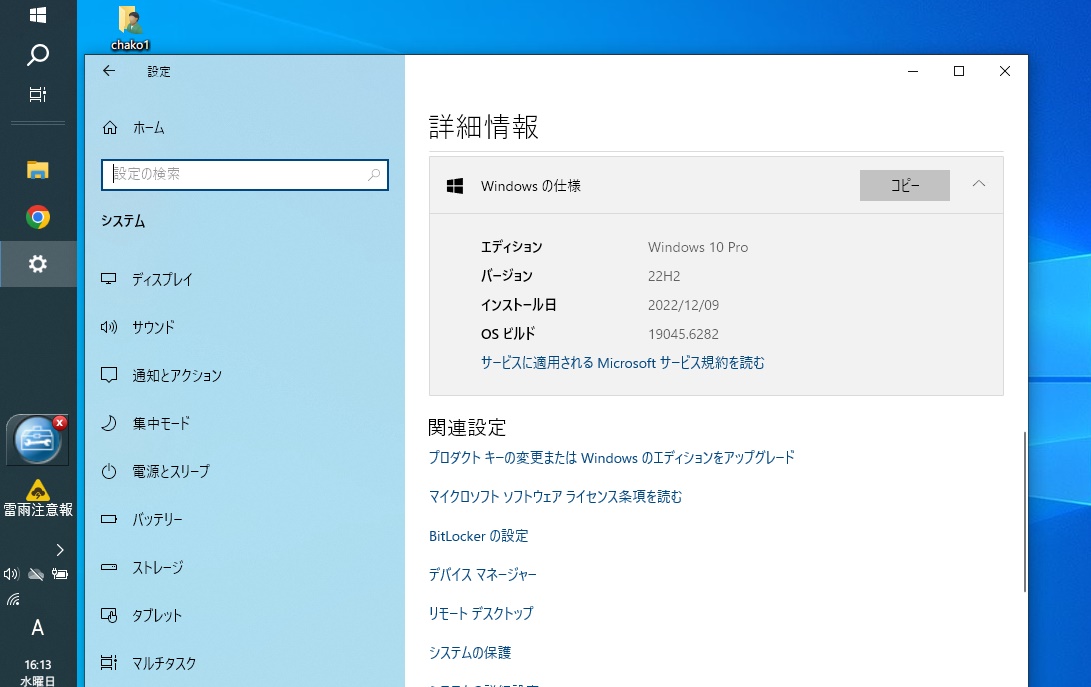Screen dimensions: 1091x687
Task: Open the volume speaker tray icon
Action: point(11,574)
